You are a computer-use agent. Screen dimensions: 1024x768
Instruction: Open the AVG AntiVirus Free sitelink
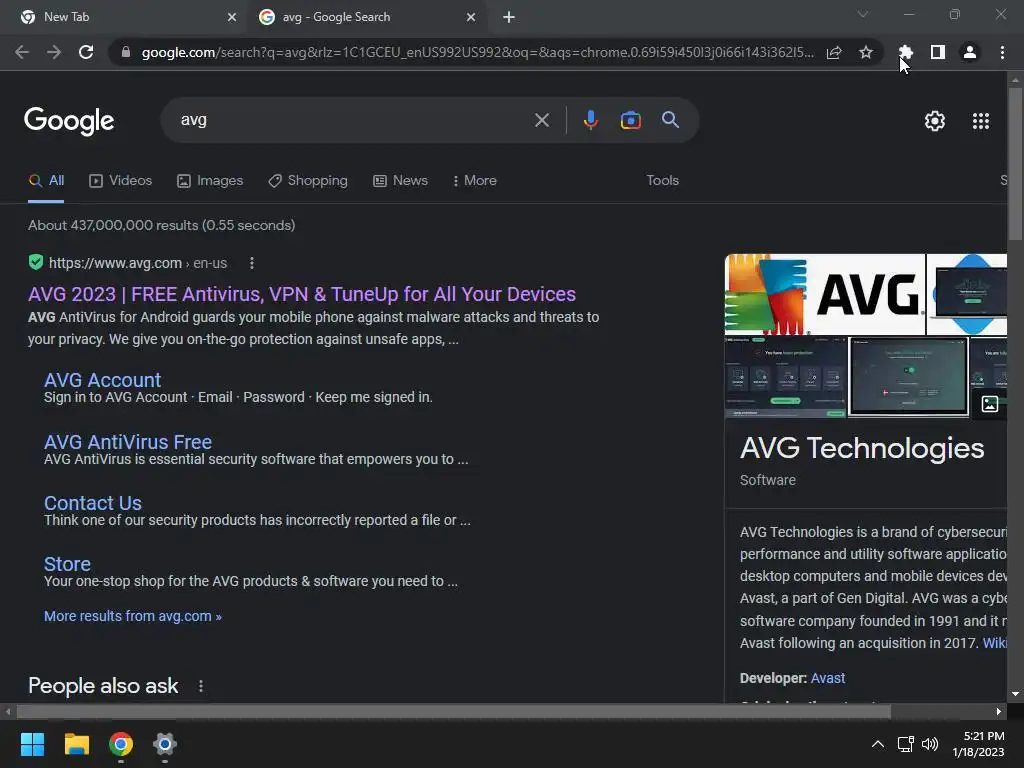point(128,442)
